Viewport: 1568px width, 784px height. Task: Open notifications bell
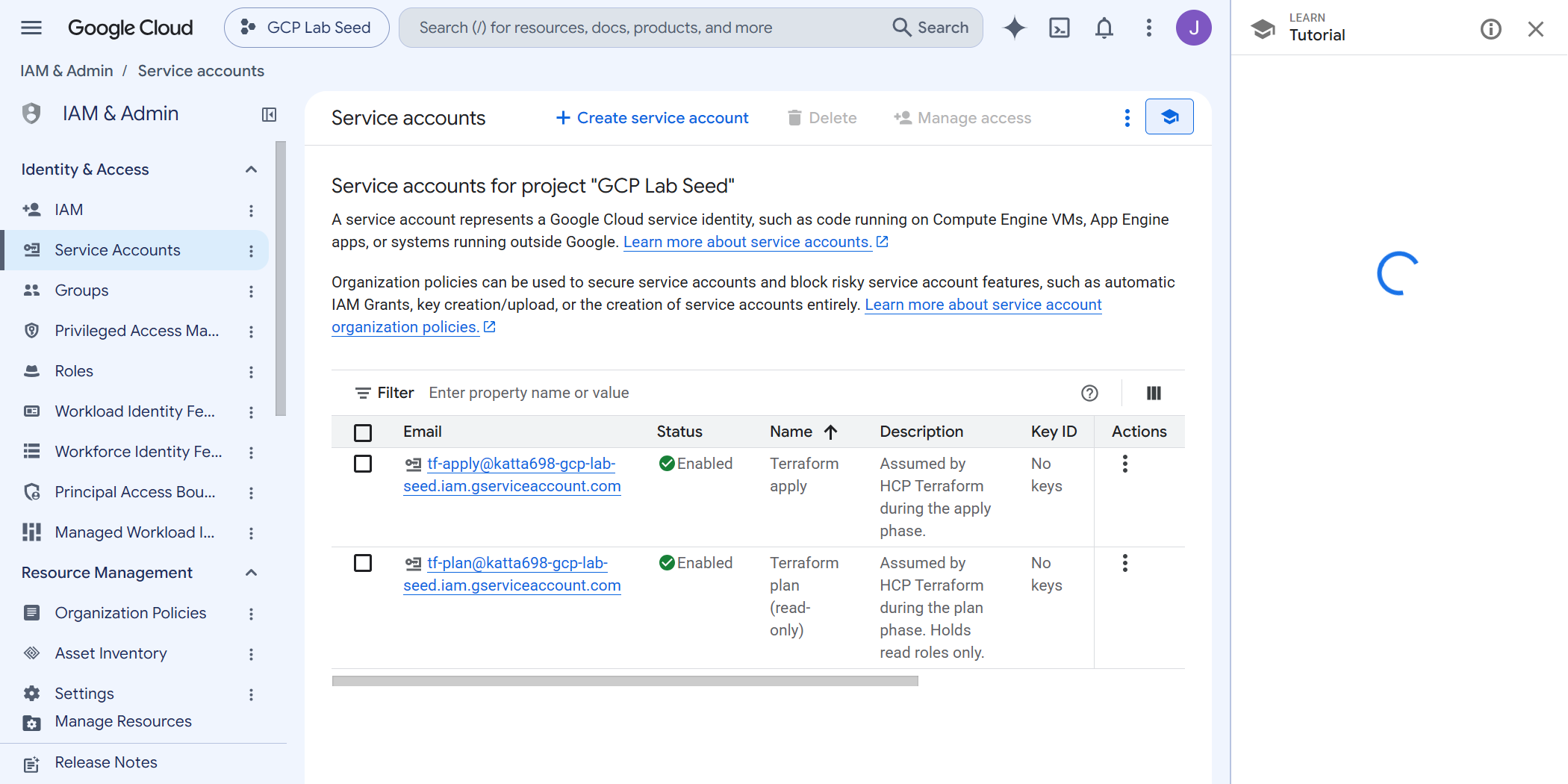tap(1104, 28)
